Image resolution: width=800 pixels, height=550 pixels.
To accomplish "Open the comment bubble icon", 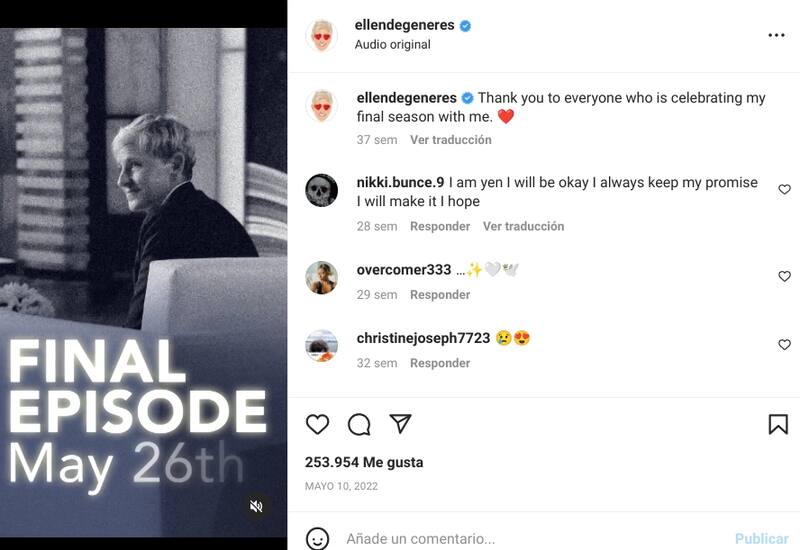I will click(359, 424).
